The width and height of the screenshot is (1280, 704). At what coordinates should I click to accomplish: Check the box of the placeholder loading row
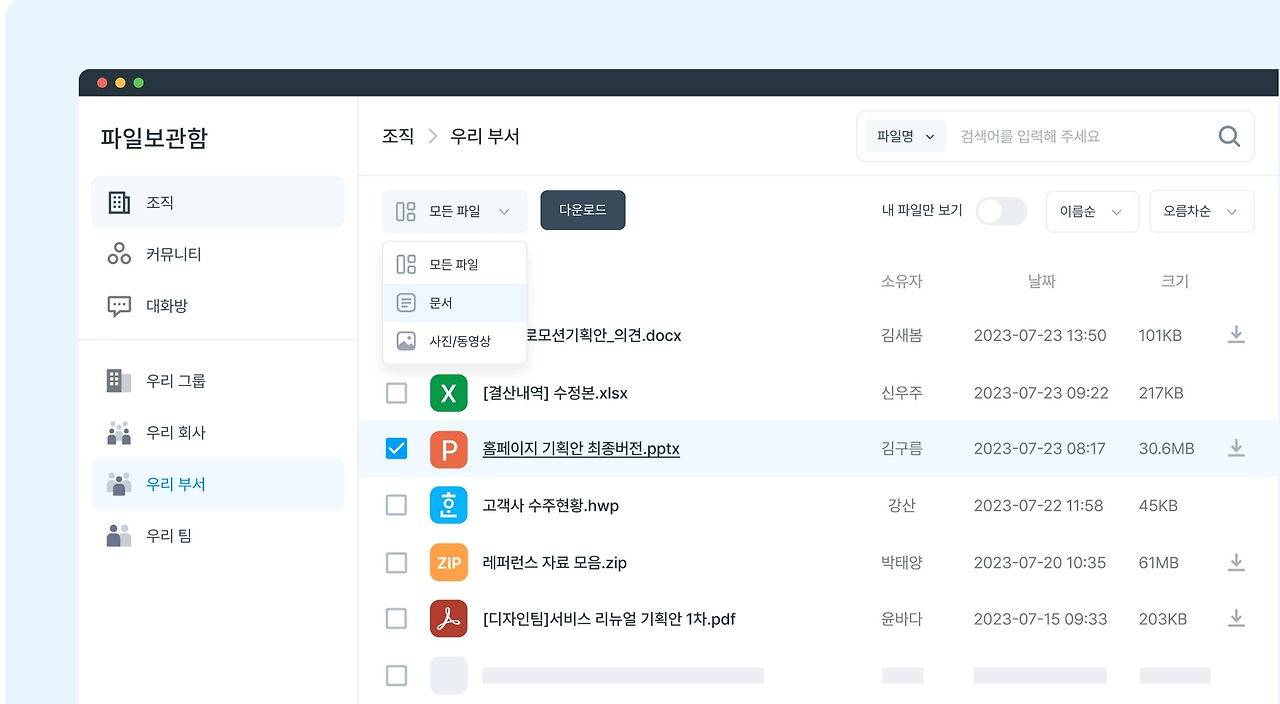coord(397,676)
